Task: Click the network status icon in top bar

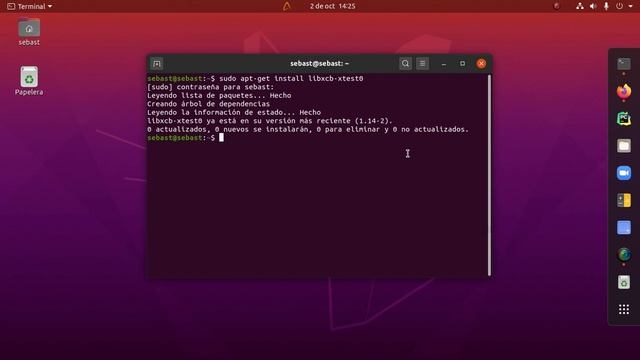Action: click(x=580, y=6)
